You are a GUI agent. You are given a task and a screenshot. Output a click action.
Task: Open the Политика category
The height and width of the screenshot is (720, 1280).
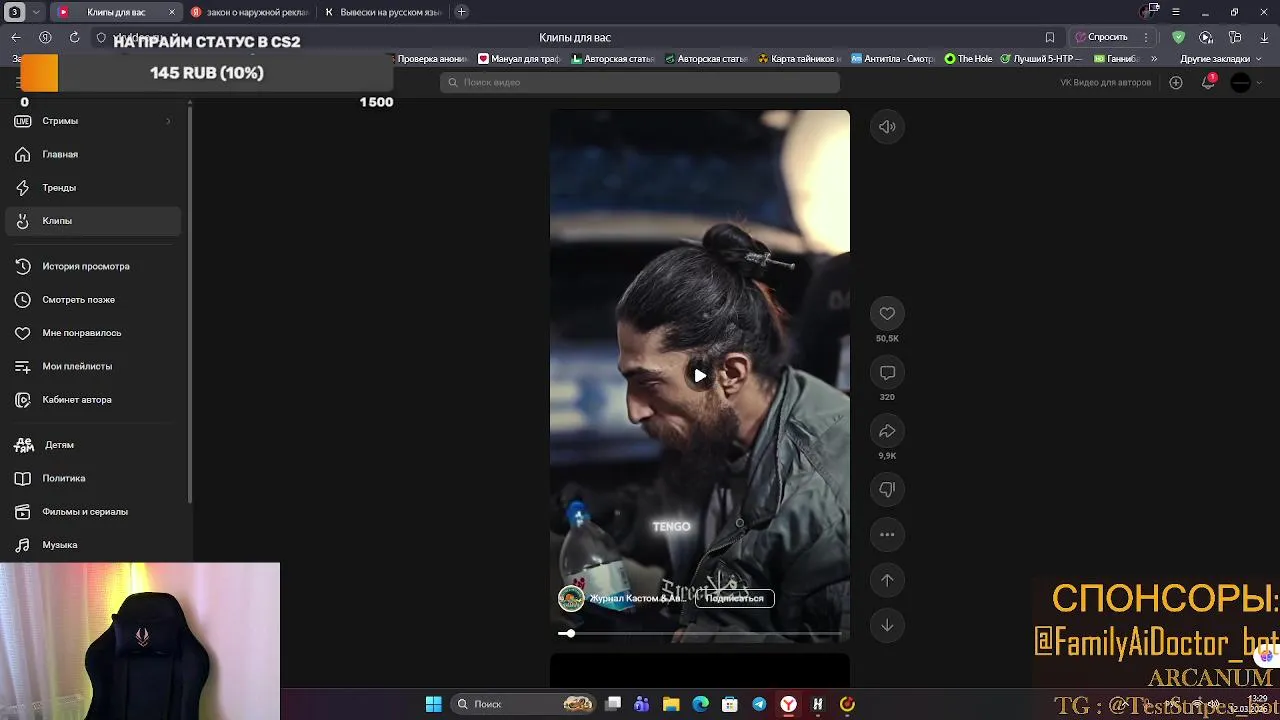click(x=92, y=478)
